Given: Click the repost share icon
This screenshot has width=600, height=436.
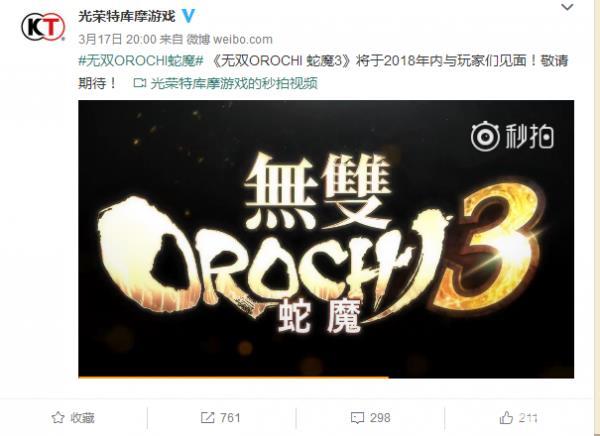Looking at the screenshot, I should pyautogui.click(x=207, y=417).
